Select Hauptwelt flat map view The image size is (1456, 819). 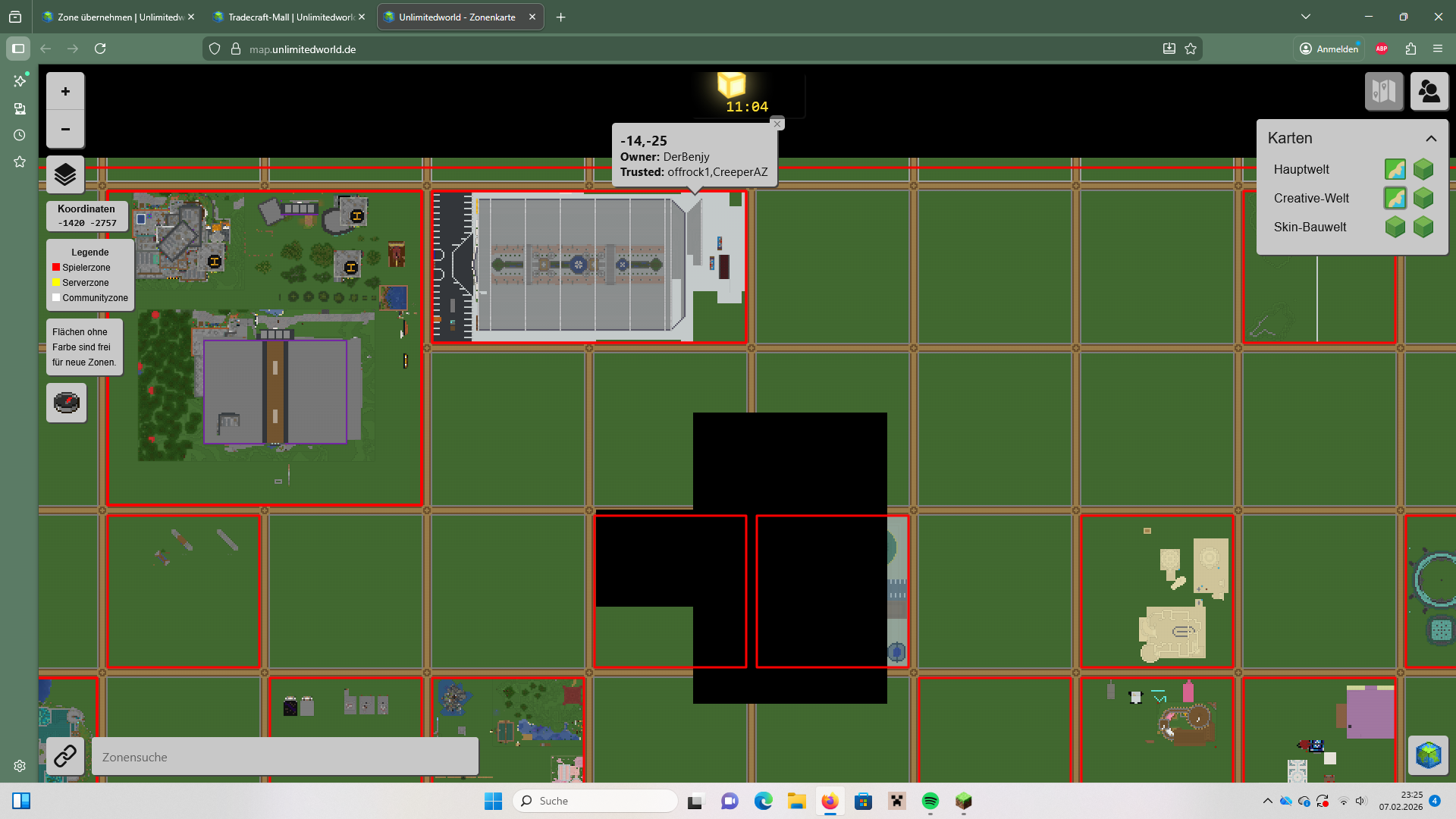coord(1395,169)
